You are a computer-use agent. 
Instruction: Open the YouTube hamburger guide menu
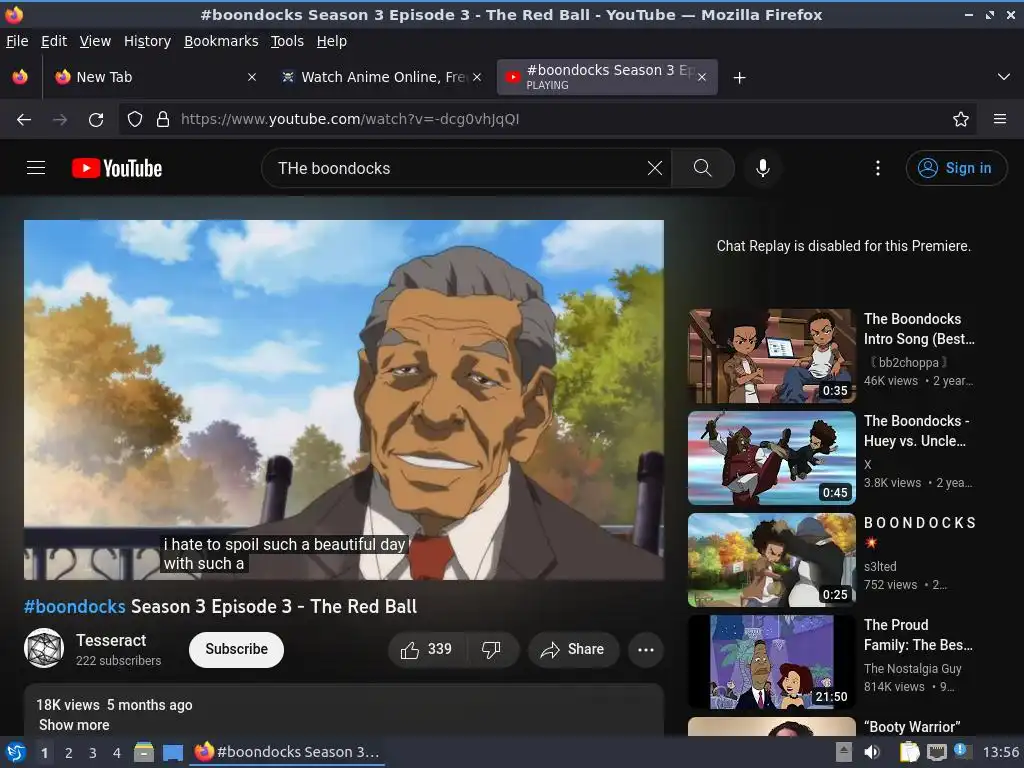(36, 168)
